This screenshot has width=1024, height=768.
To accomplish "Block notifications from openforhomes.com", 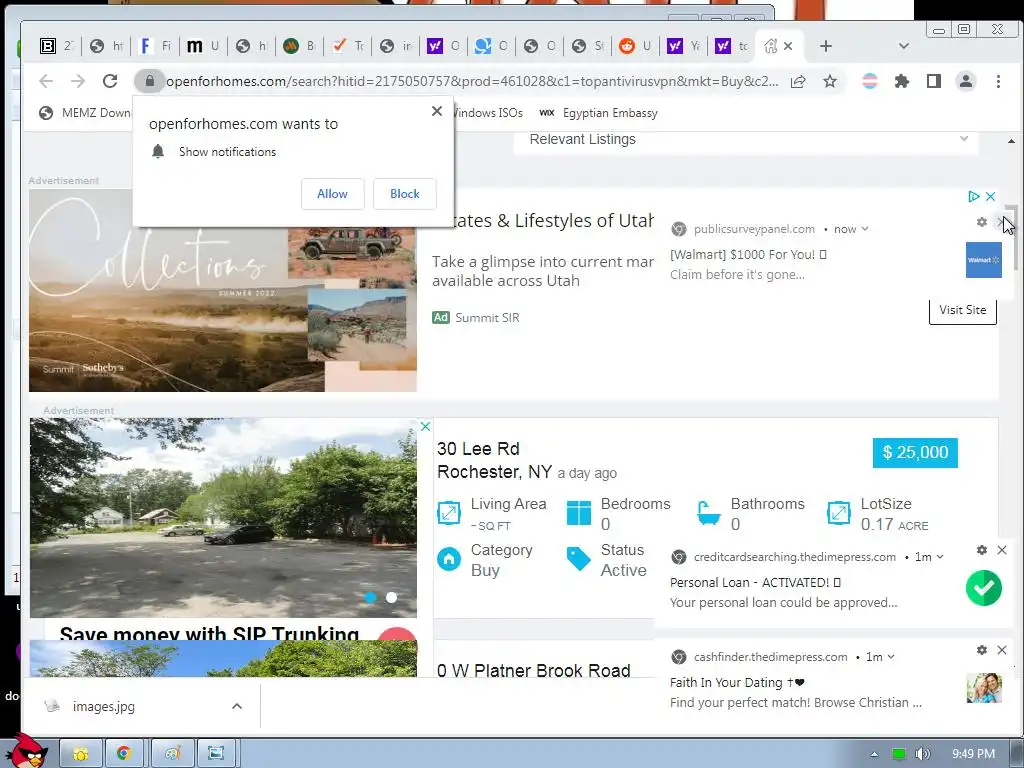I will 405,194.
